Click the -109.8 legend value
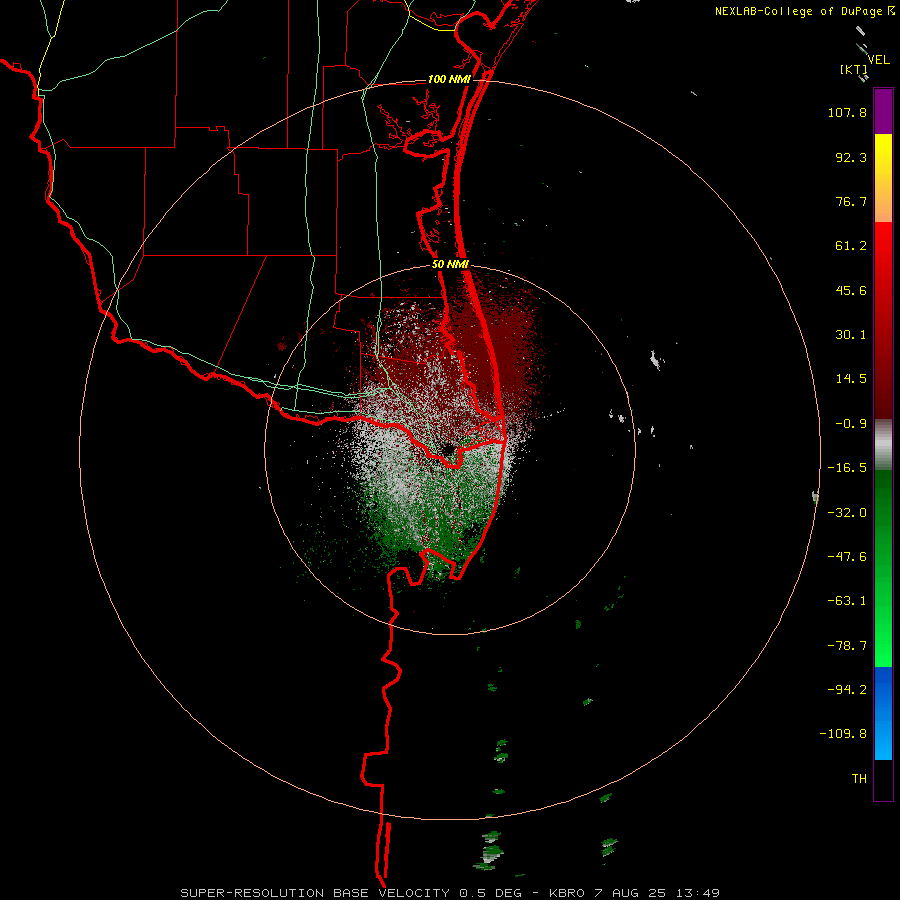The height and width of the screenshot is (900, 900). 843,734
